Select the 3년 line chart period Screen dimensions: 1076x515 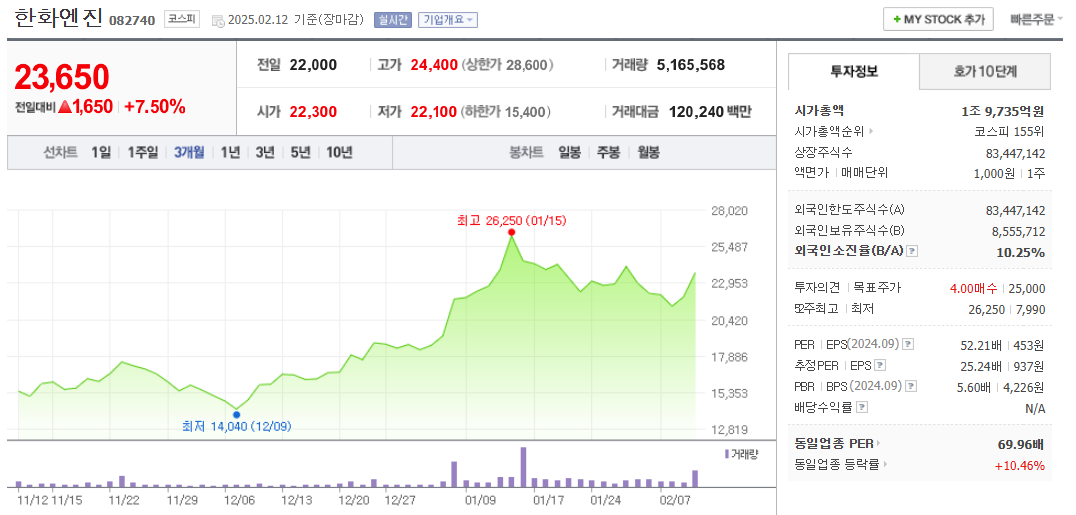click(265, 152)
